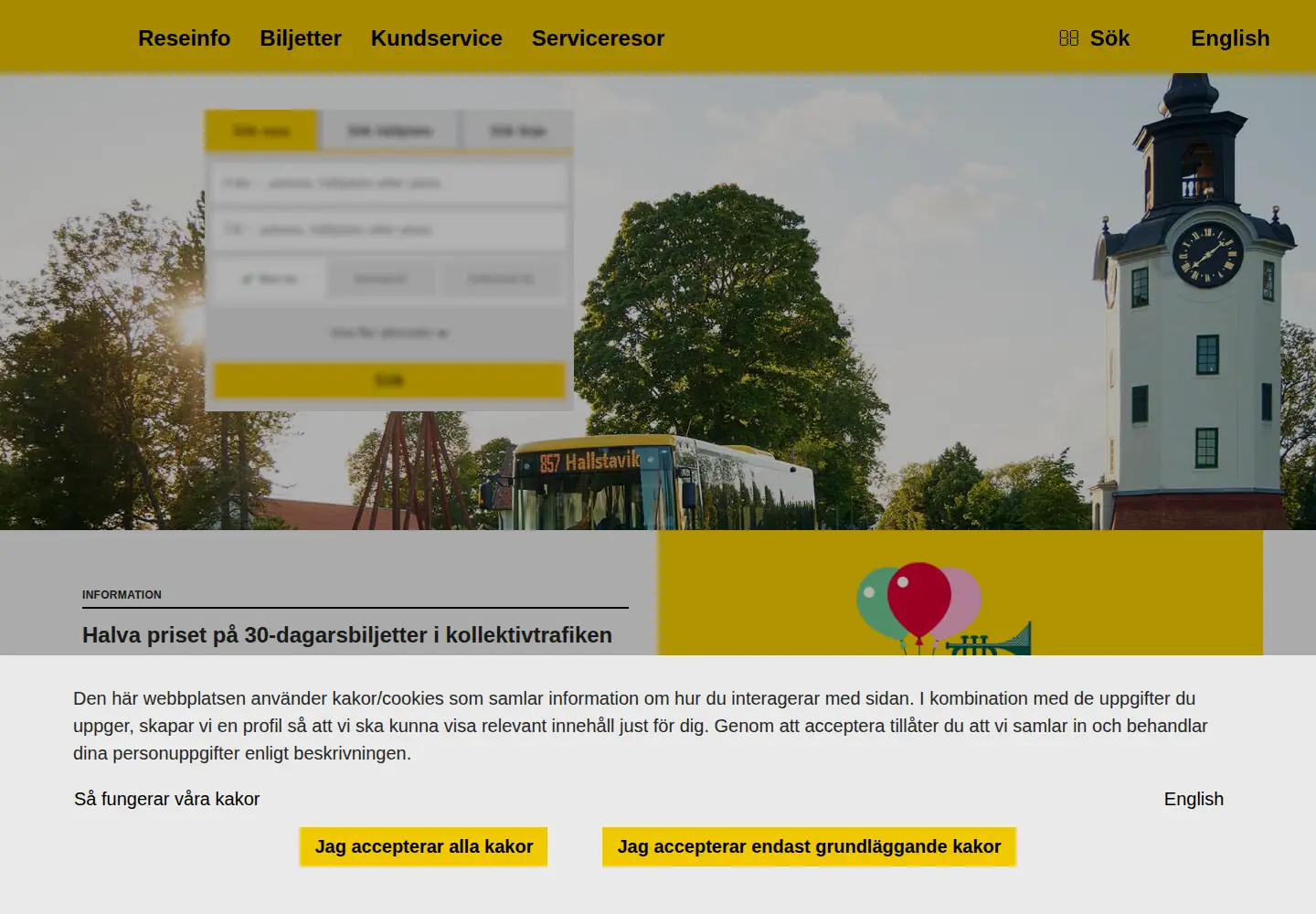Open the Biljetter menu
The height and width of the screenshot is (914, 1316).
click(x=301, y=38)
